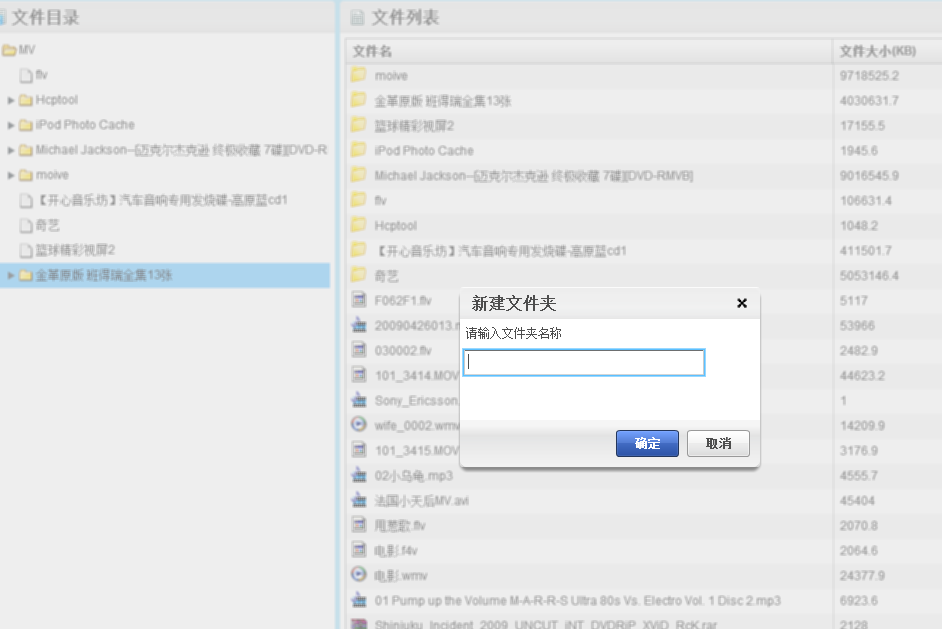Open the Michael Jackson DVD-RMVB row in list
The height and width of the screenshot is (629, 942).
[x=533, y=175]
